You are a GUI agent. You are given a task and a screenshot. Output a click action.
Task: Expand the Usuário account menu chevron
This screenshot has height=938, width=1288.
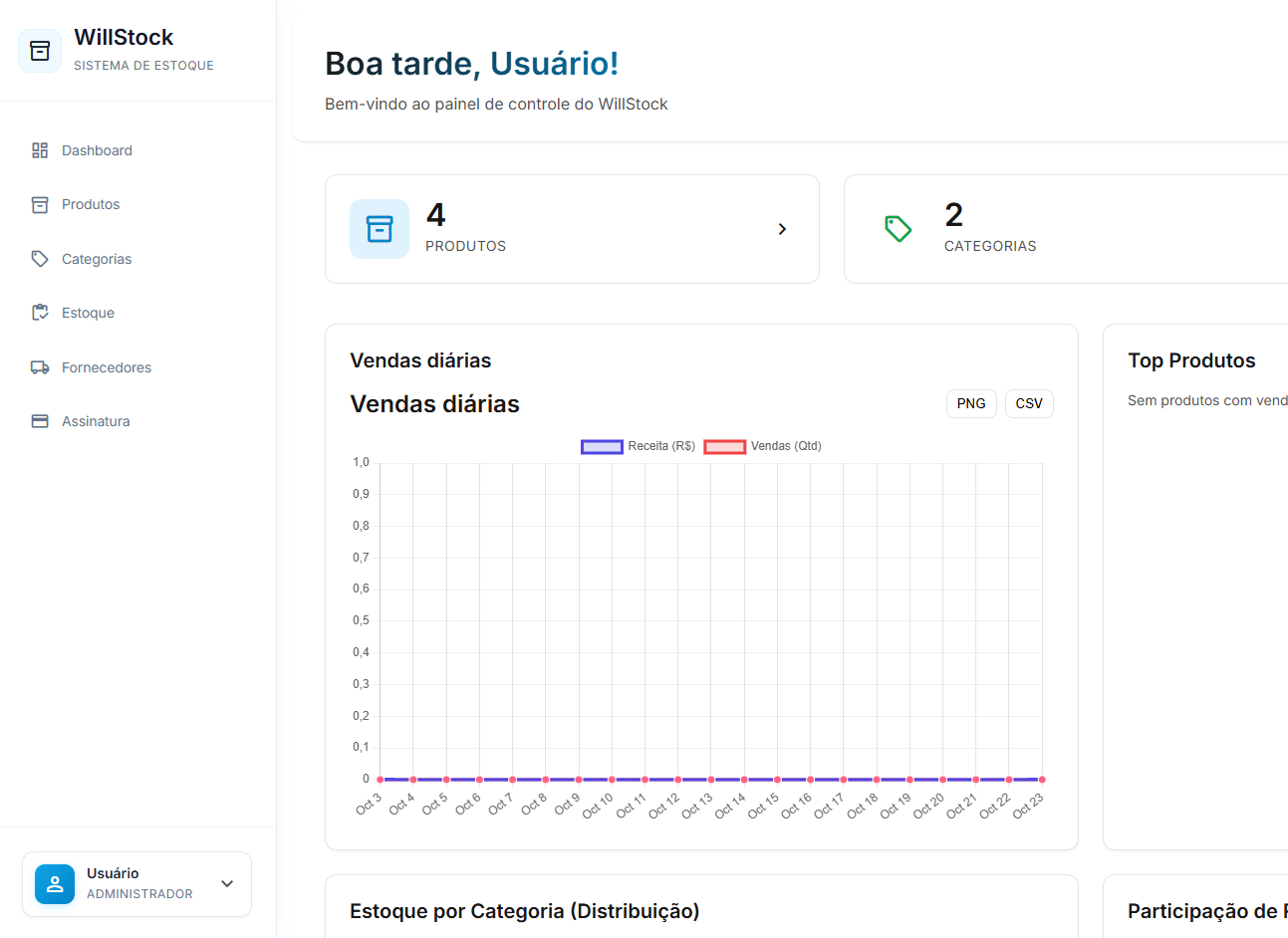(x=227, y=884)
